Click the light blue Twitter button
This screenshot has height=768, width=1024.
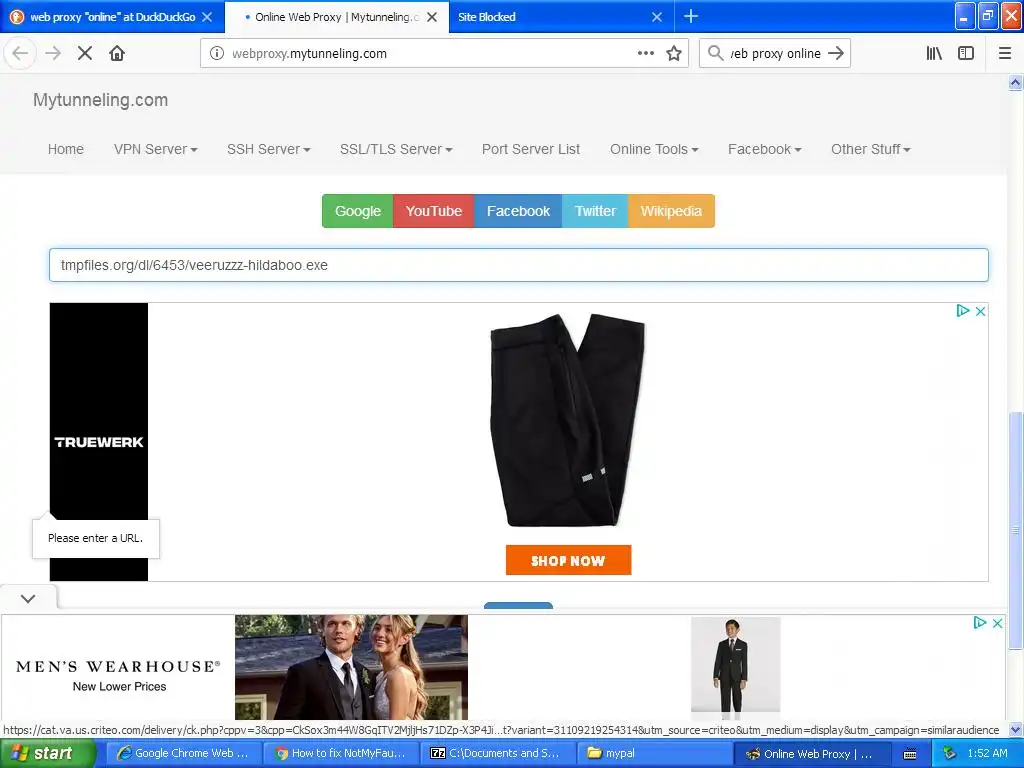pyautogui.click(x=595, y=211)
